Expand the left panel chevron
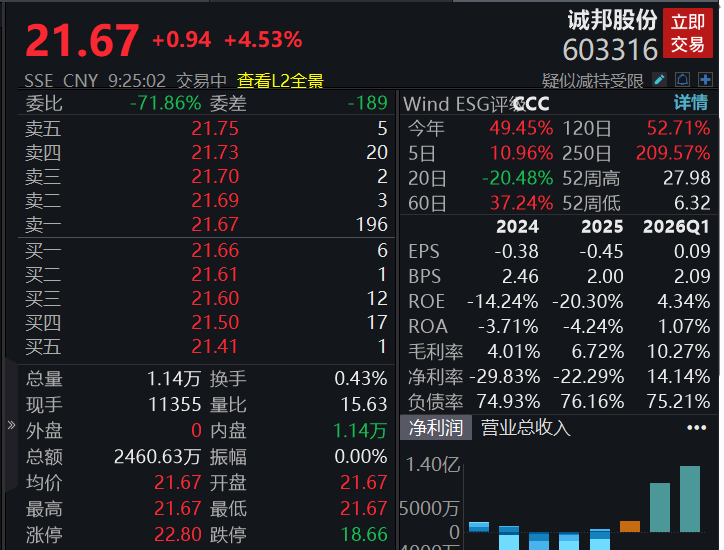Screen dimensions: 724x550 coord(11,425)
